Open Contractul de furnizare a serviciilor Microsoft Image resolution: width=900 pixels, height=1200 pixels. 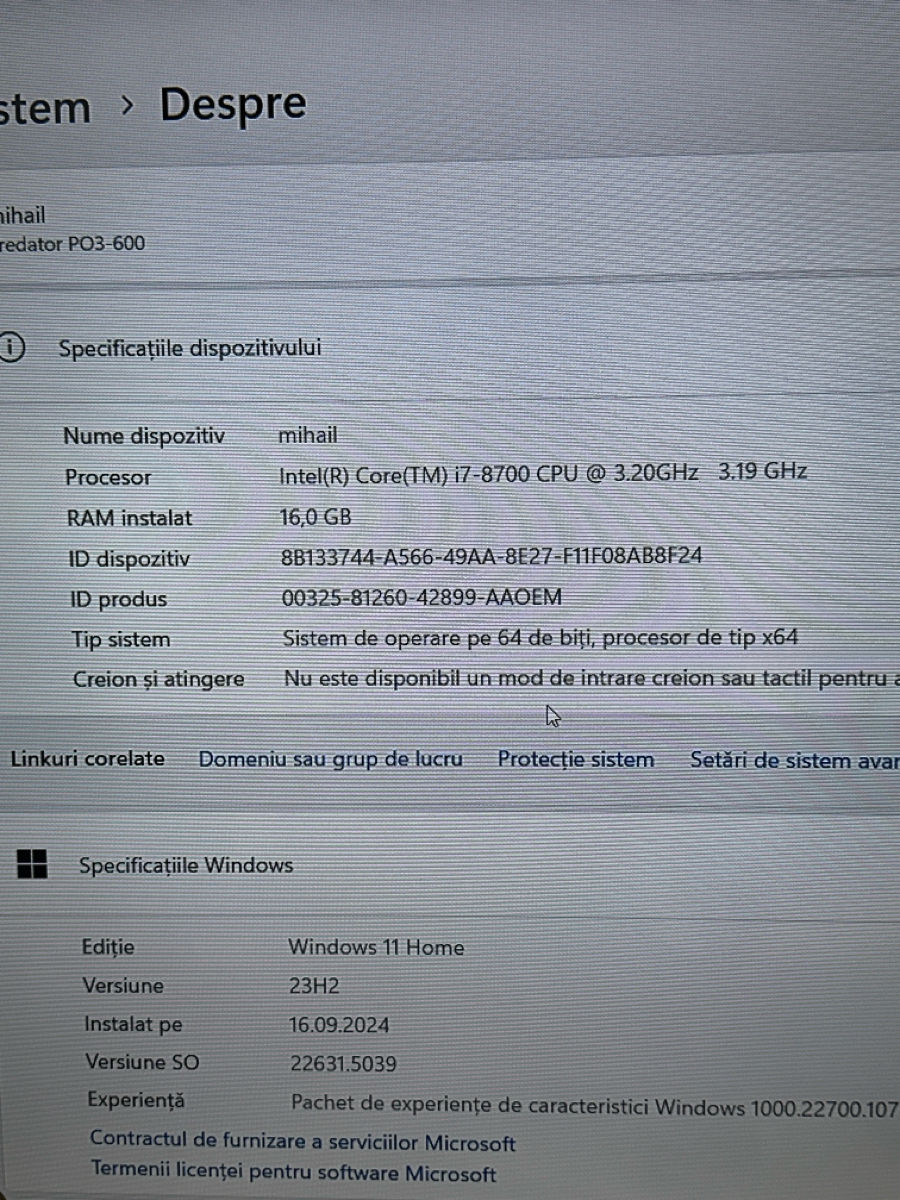tap(303, 1140)
